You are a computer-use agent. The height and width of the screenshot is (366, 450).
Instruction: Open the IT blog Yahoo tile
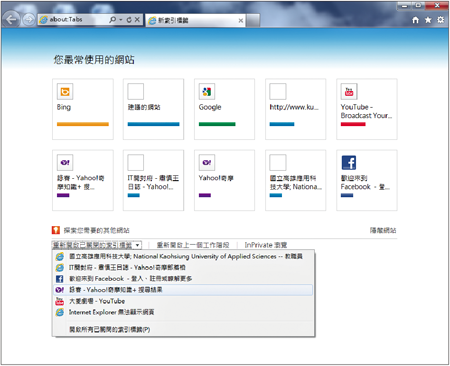(x=153, y=180)
